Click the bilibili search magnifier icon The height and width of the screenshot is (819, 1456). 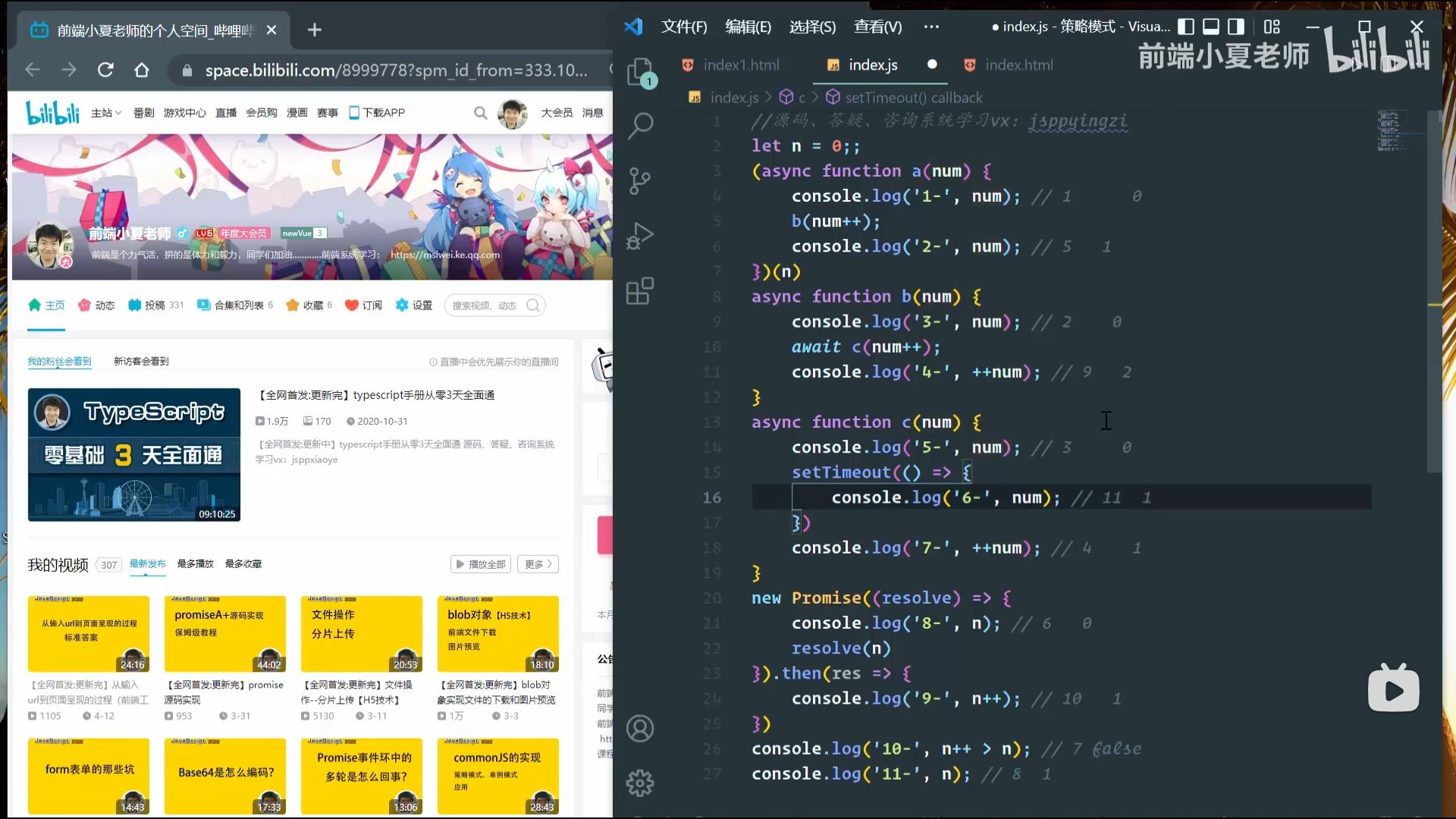click(x=480, y=113)
